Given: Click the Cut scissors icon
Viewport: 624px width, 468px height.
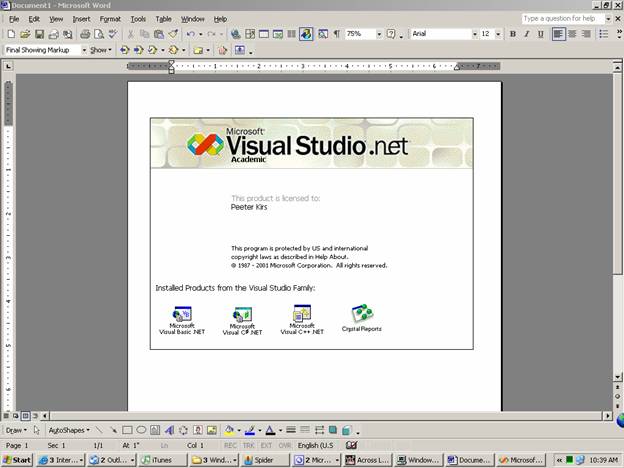Looking at the screenshot, I should 131,34.
